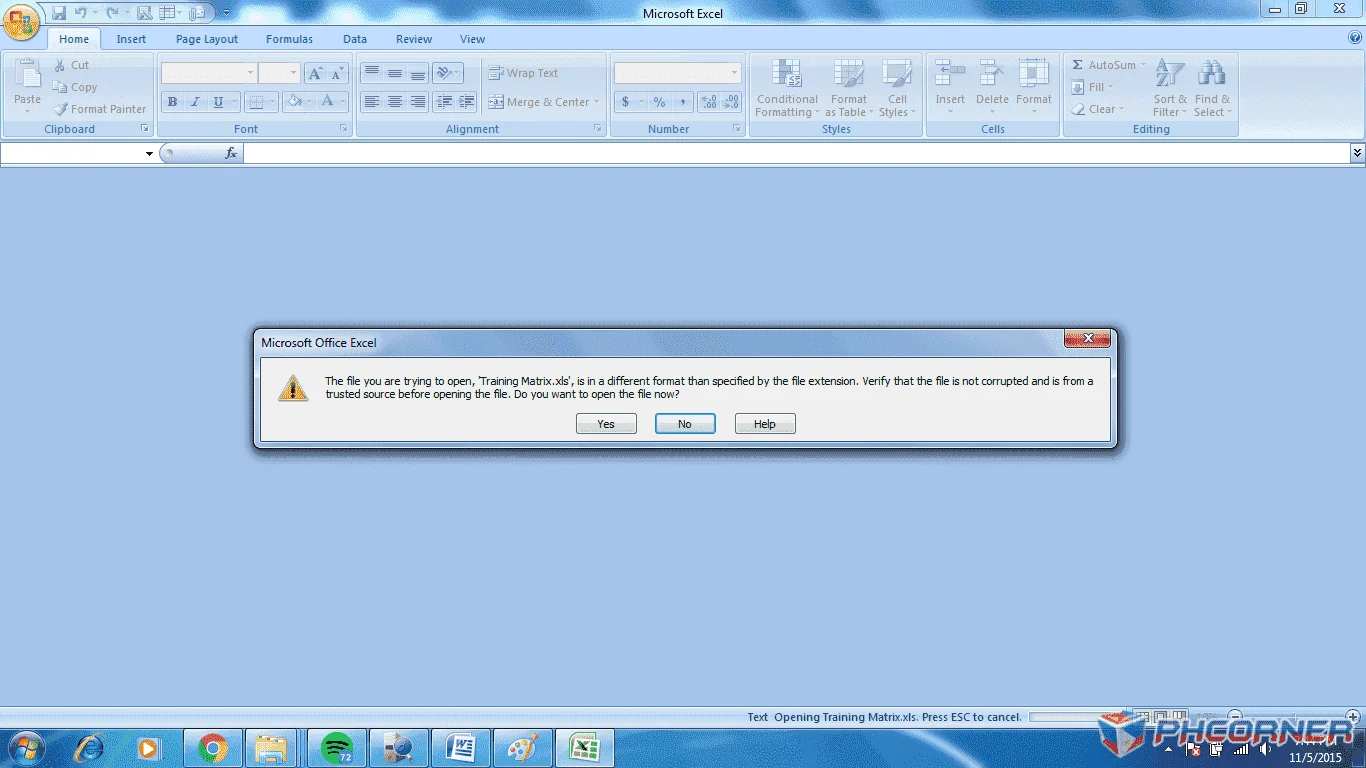The image size is (1366, 768).
Task: Click the Decrease Font Size icon
Action: coord(337,73)
